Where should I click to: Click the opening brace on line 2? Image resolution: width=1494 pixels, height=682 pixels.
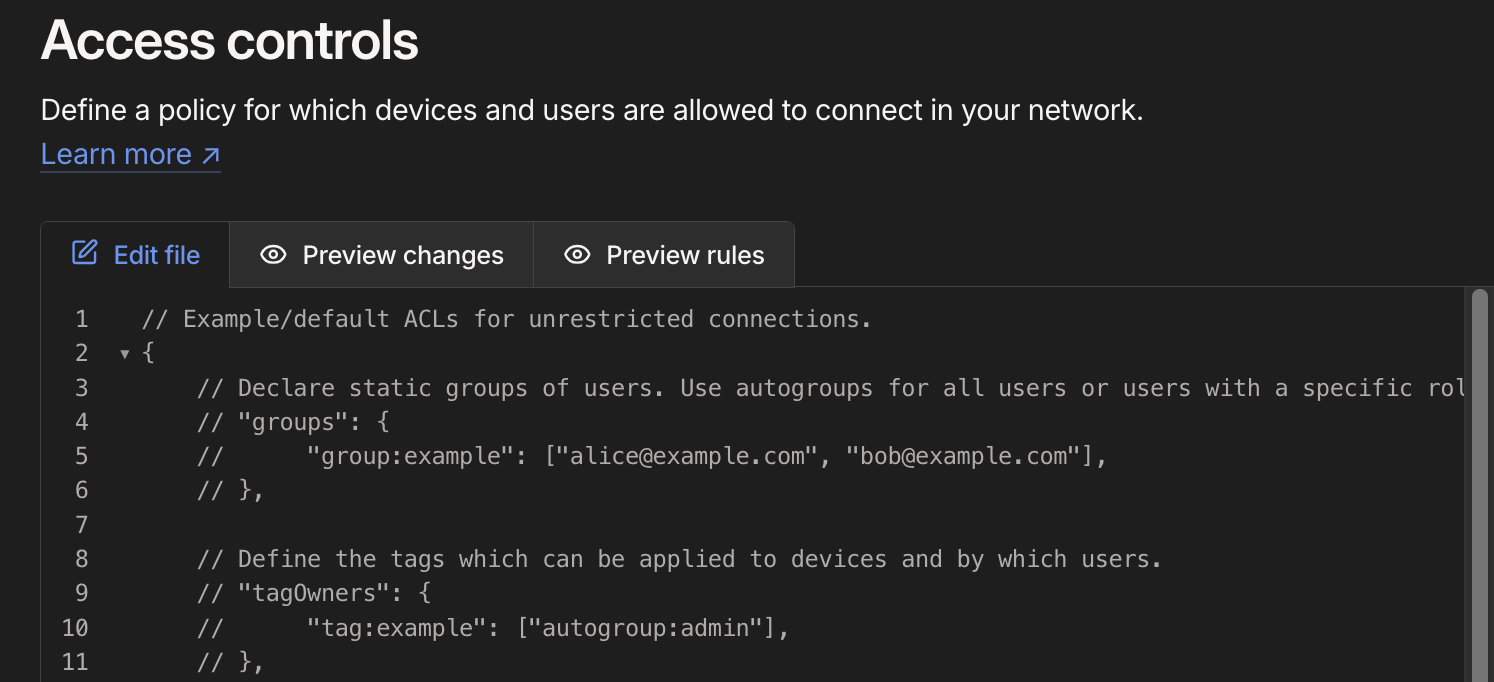tap(148, 353)
